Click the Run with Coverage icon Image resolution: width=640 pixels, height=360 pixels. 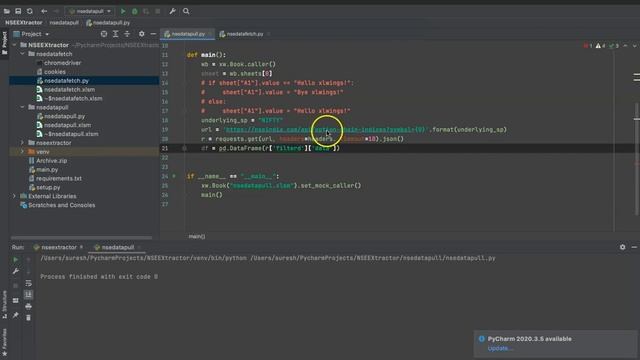tap(146, 11)
